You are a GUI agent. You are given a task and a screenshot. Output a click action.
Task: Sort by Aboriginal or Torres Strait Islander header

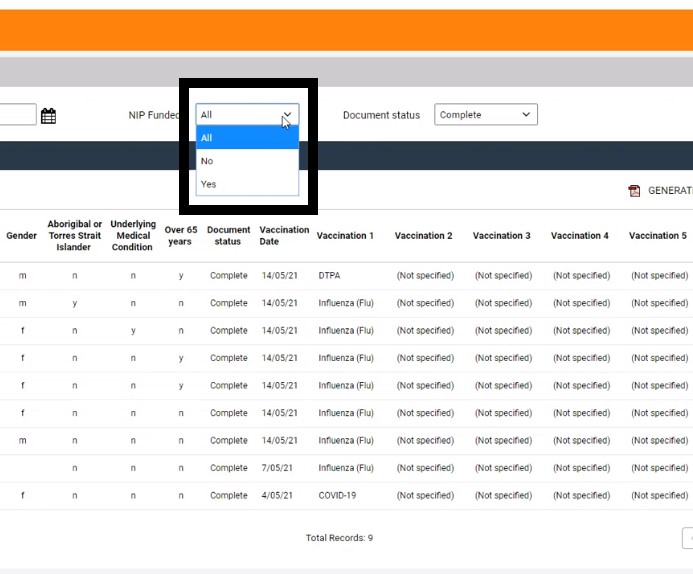click(74, 236)
